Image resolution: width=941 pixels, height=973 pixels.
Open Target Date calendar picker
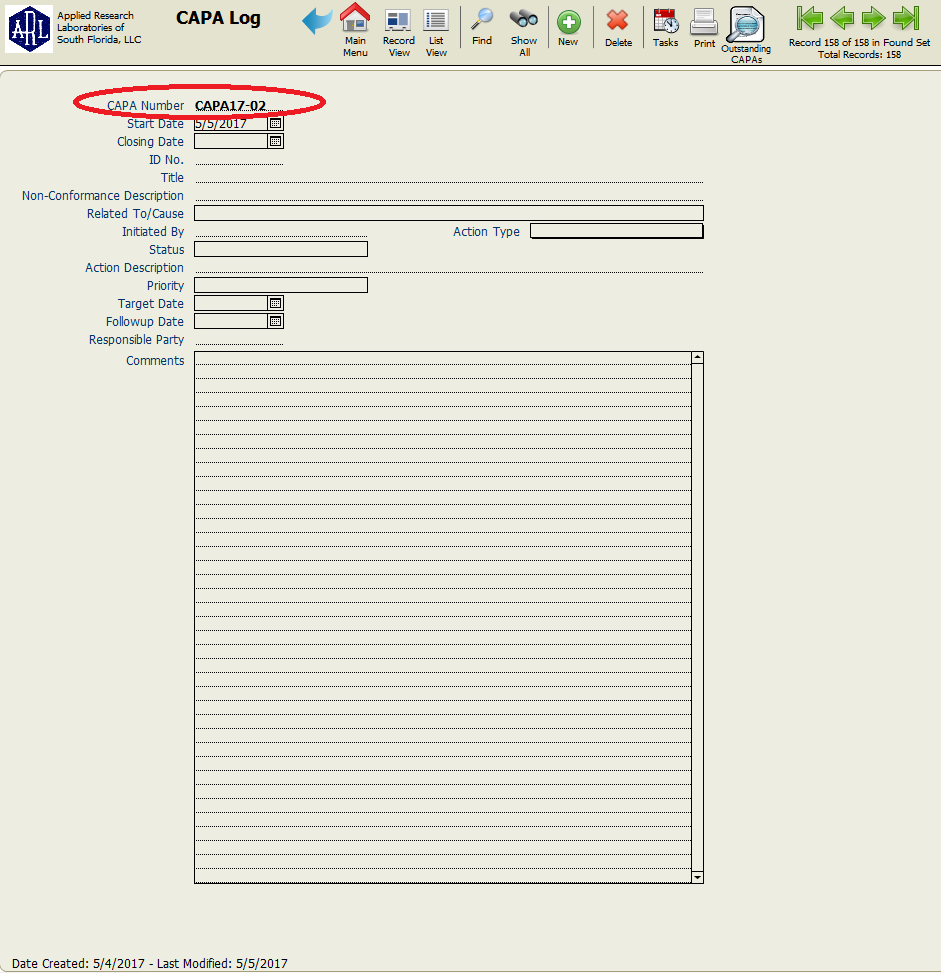[x=276, y=303]
